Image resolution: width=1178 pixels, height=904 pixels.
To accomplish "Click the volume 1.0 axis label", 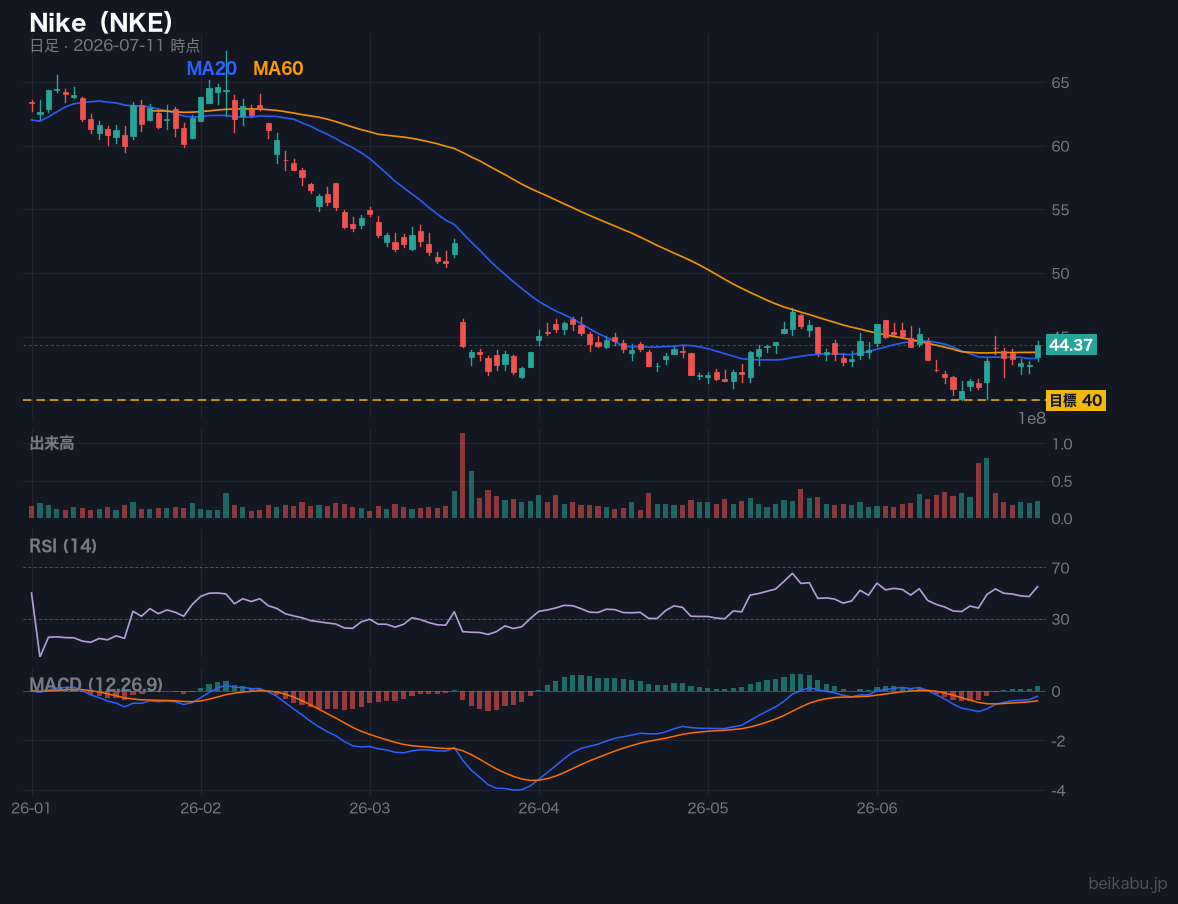I will tap(1062, 444).
